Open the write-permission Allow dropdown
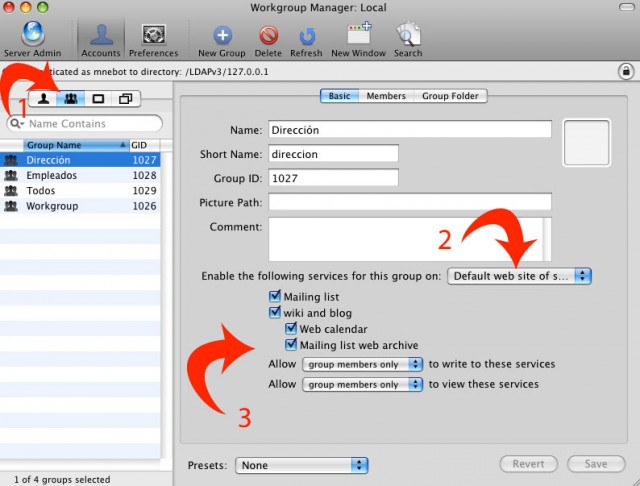 (x=362, y=364)
